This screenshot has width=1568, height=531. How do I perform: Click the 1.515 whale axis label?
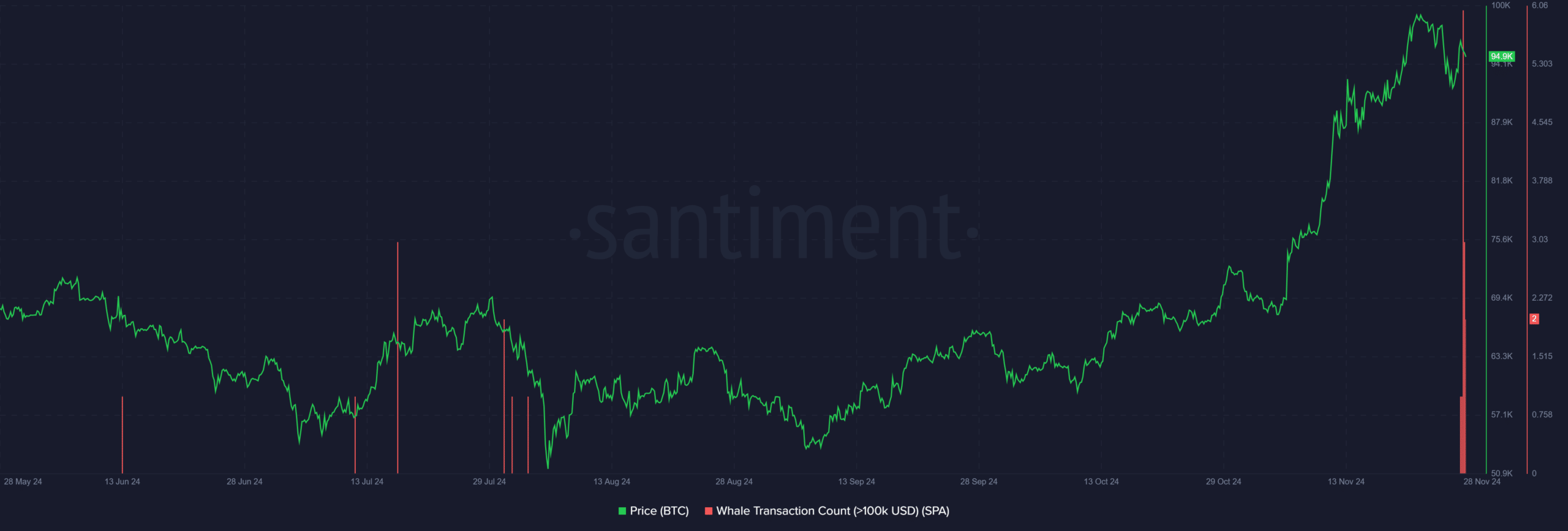1542,356
